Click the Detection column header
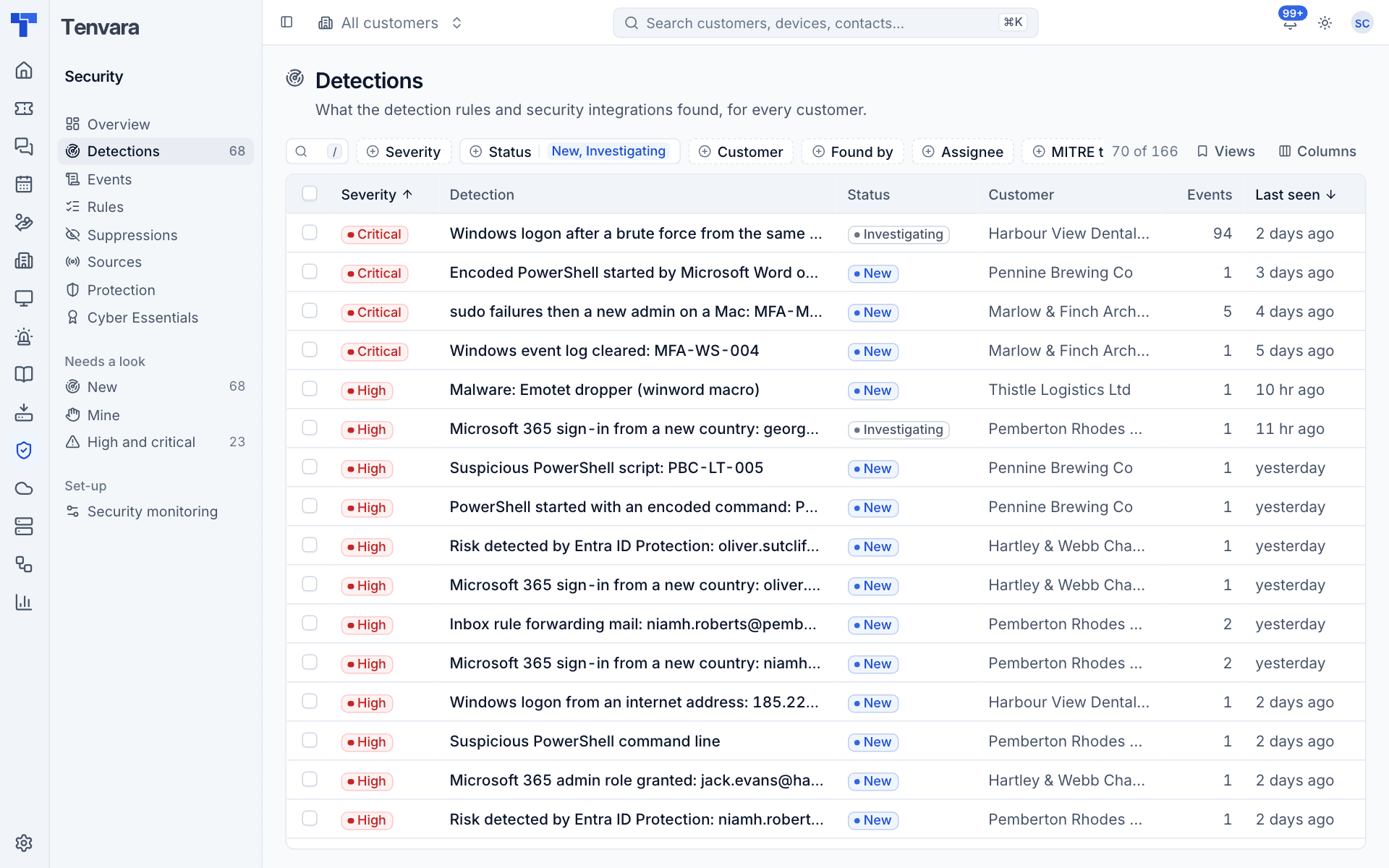1389x868 pixels. click(482, 195)
